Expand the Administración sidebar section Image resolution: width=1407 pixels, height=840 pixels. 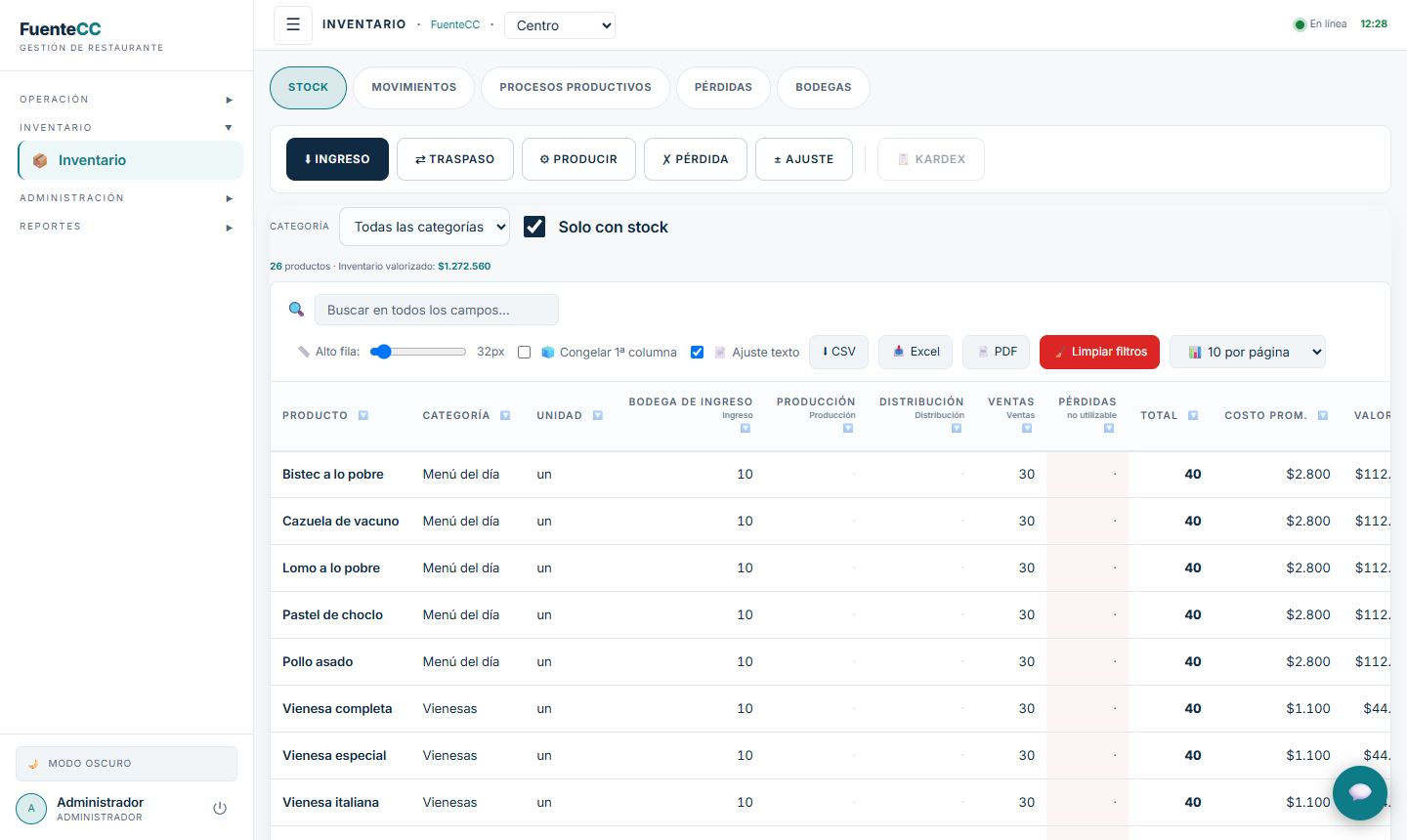[x=126, y=198]
